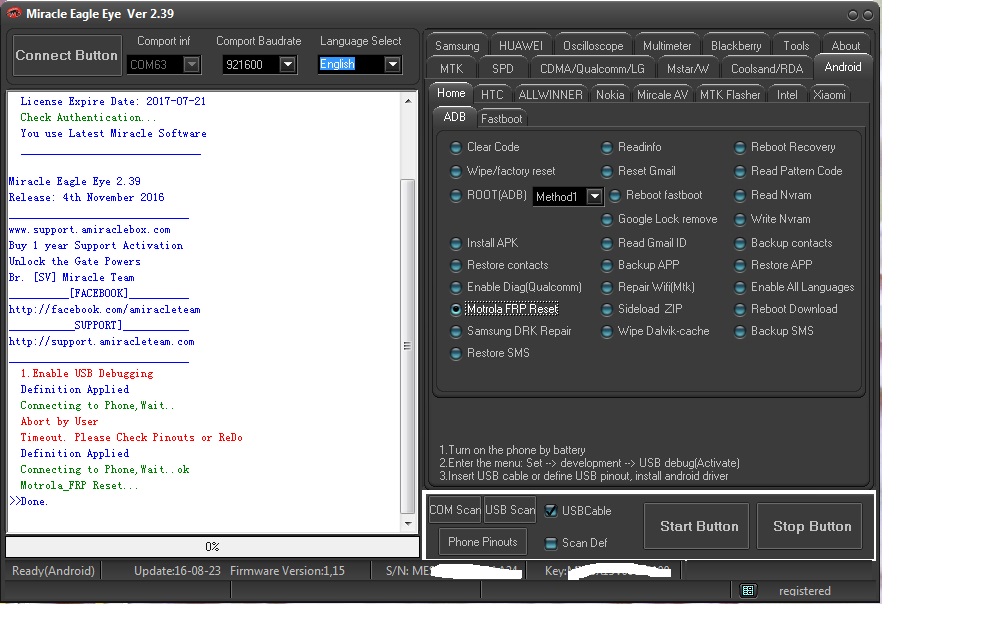Open the CDMA/Qualcomm/LG tab
This screenshot has height=630, width=1008.
coord(591,69)
